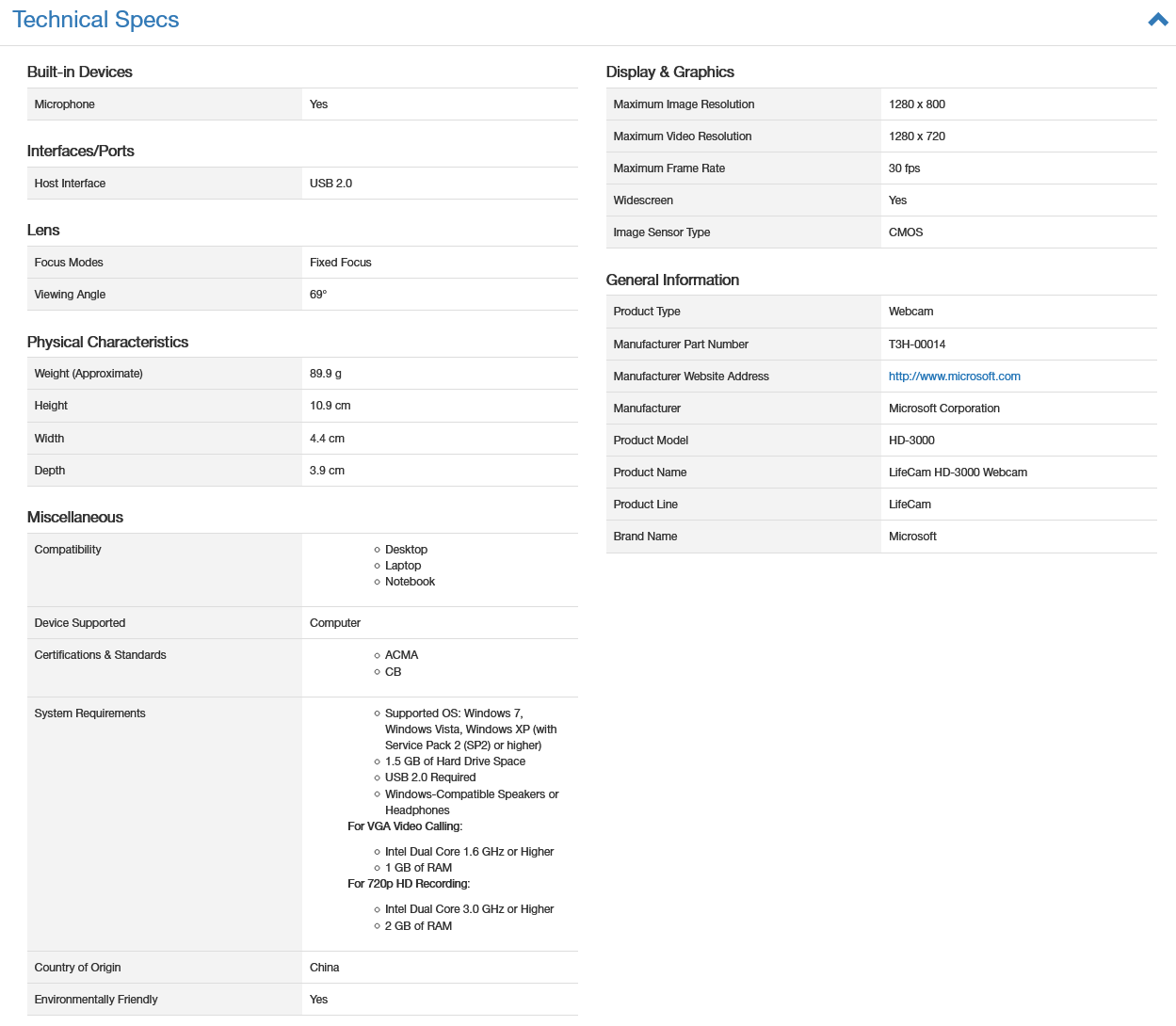Select the Country of Origin label
The image size is (1176, 1026).
pyautogui.click(x=77, y=968)
